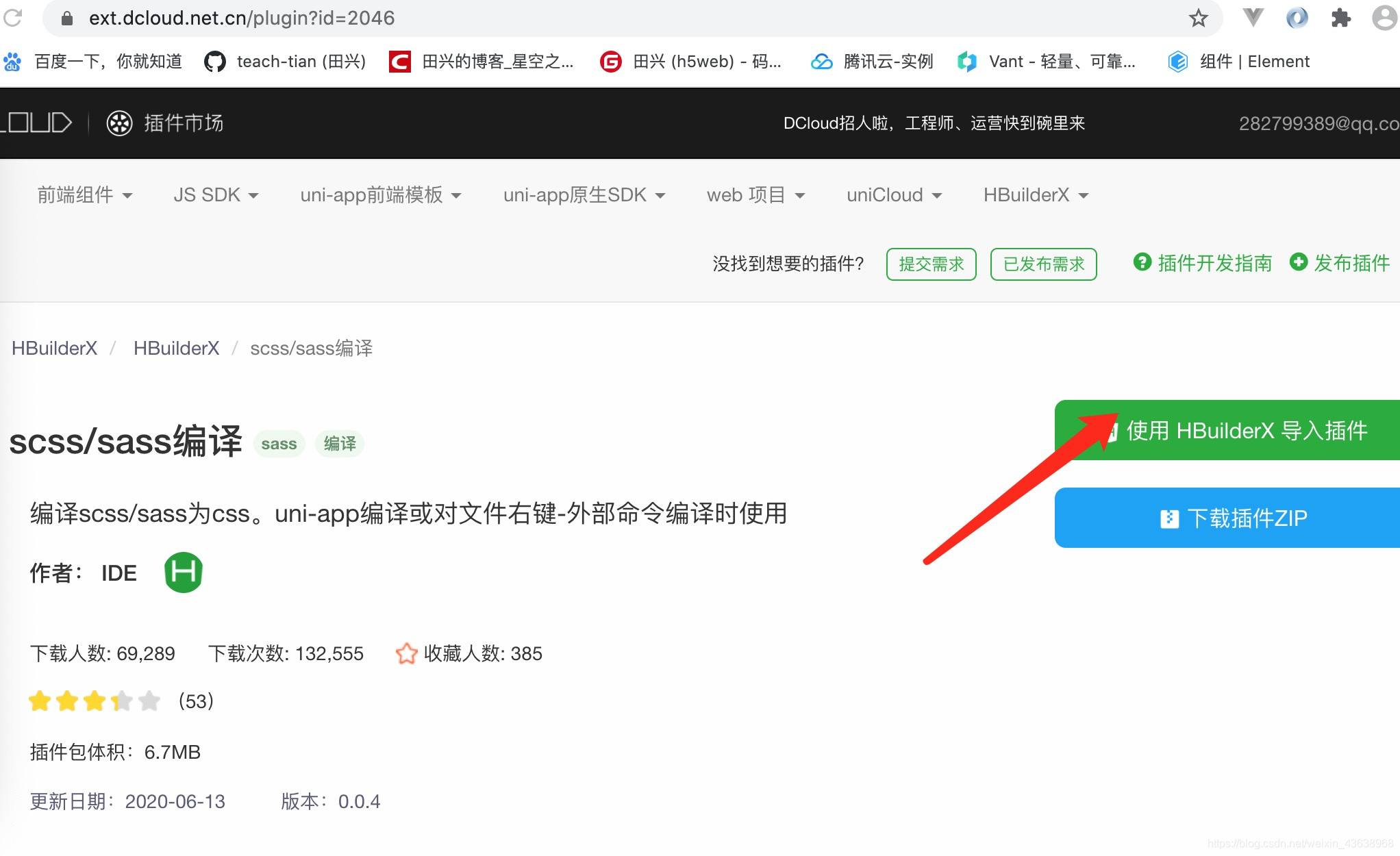Screen dimensions: 1400x856
Task: Click the fourth half-filled rating star
Action: click(x=122, y=701)
